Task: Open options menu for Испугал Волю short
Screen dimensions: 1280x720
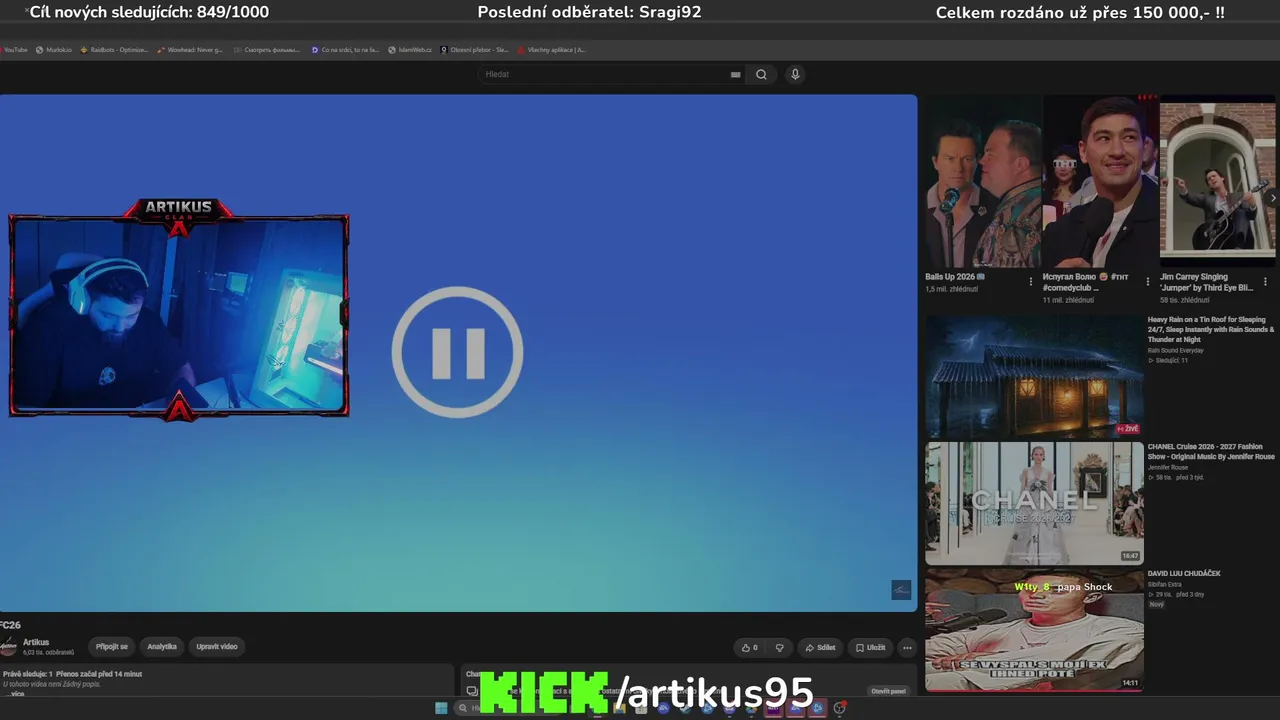Action: pyautogui.click(x=1148, y=282)
